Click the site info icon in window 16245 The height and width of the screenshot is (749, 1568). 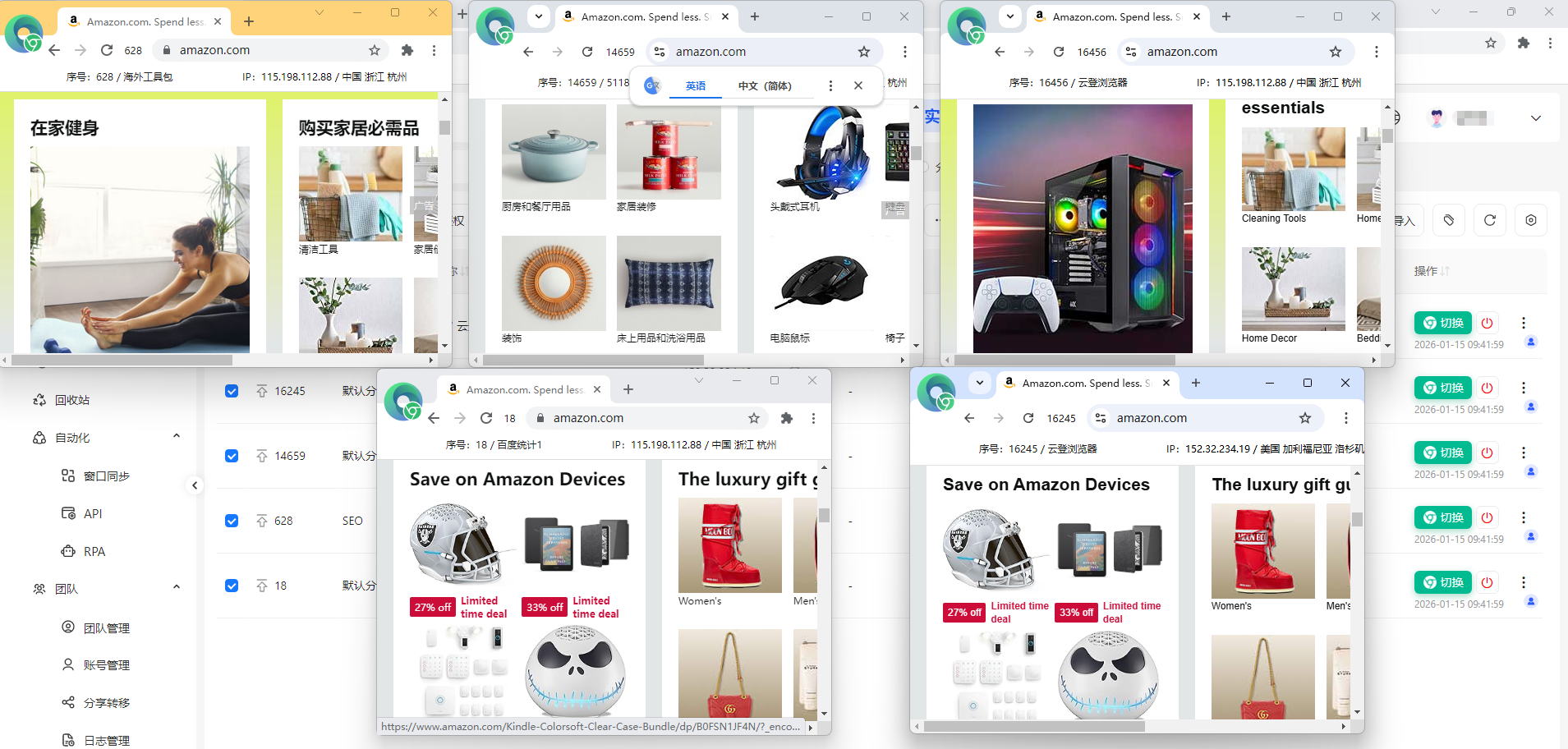(x=1101, y=418)
